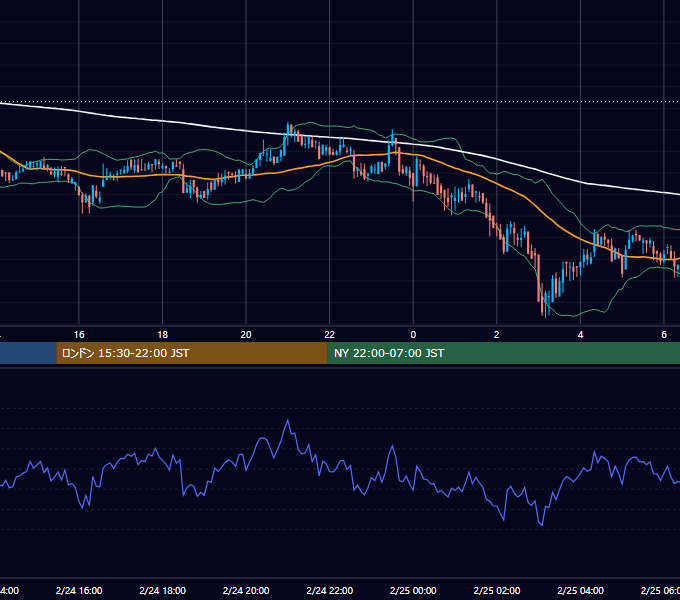Click the 22 hour label on price chart axis
680x600 pixels.
(x=330, y=334)
